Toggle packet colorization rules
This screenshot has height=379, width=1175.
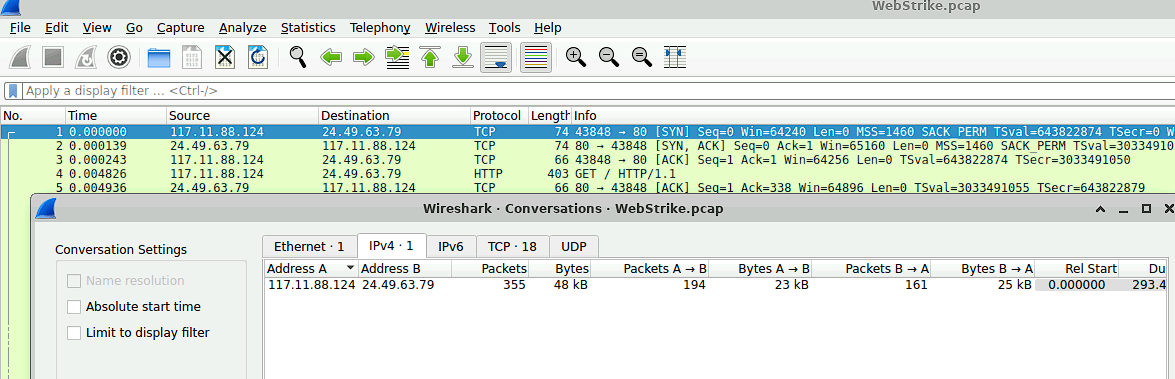[x=536, y=57]
